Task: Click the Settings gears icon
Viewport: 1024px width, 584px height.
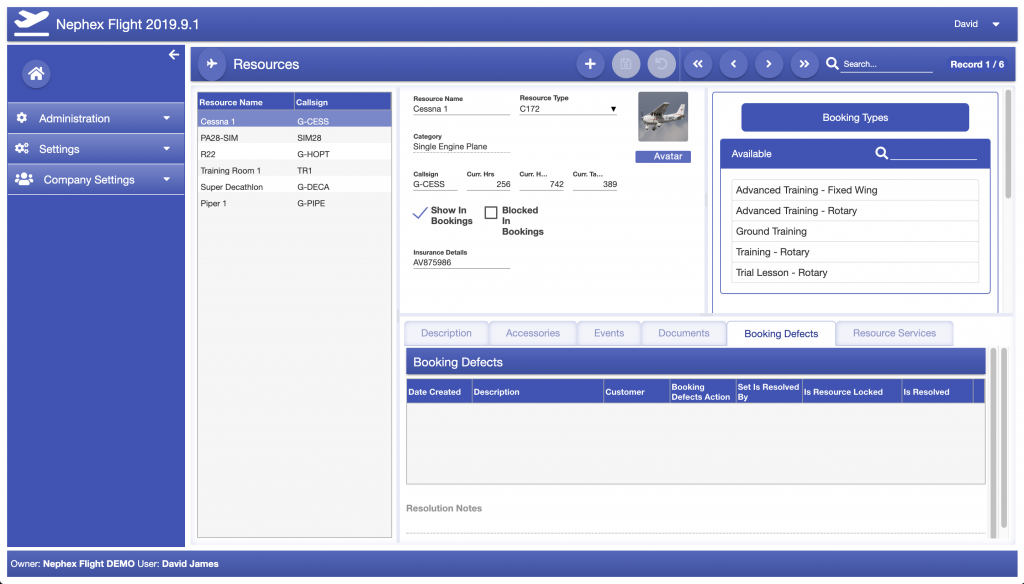Action: (x=22, y=148)
